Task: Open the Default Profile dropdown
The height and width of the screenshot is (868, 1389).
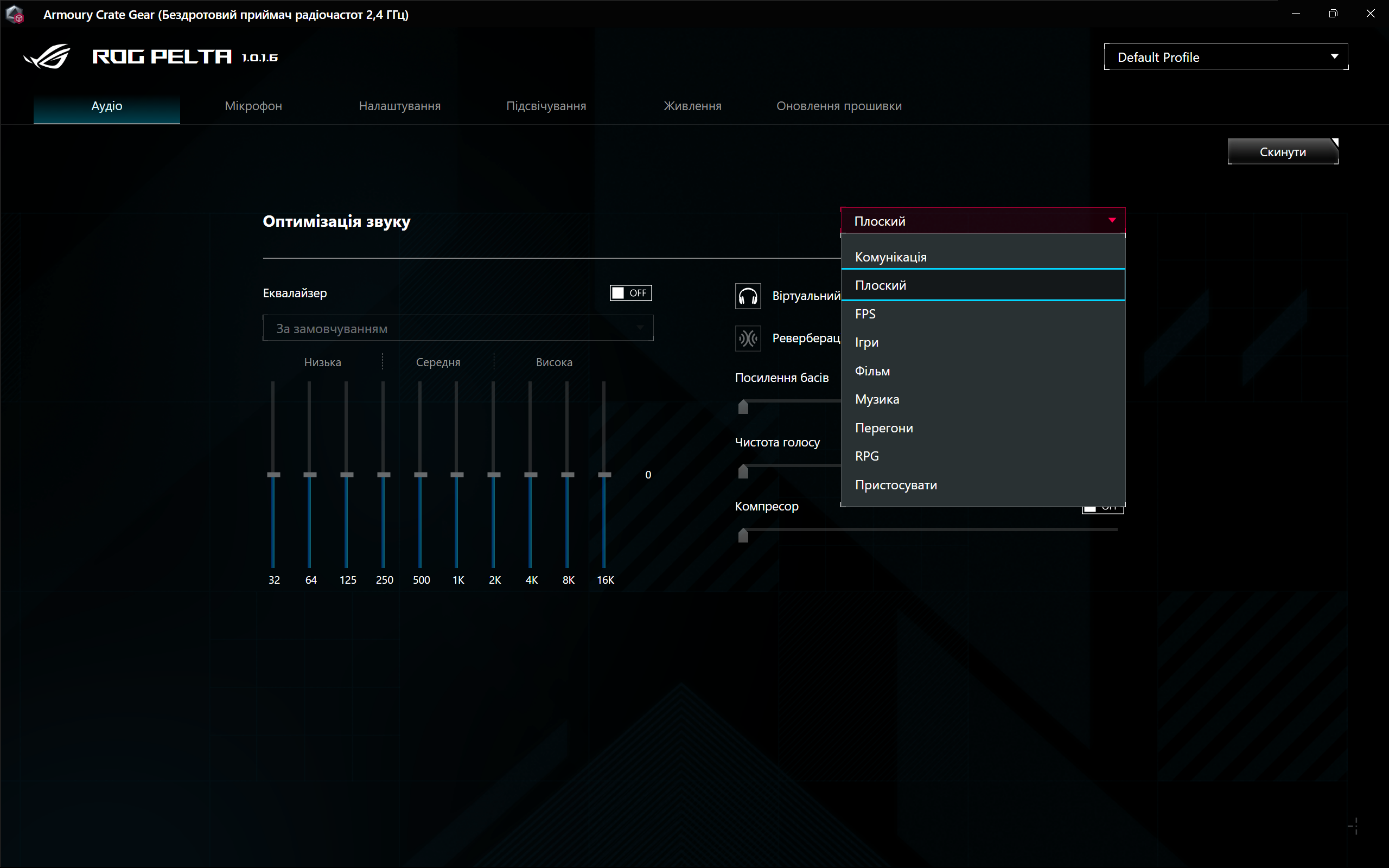Action: tap(1226, 57)
